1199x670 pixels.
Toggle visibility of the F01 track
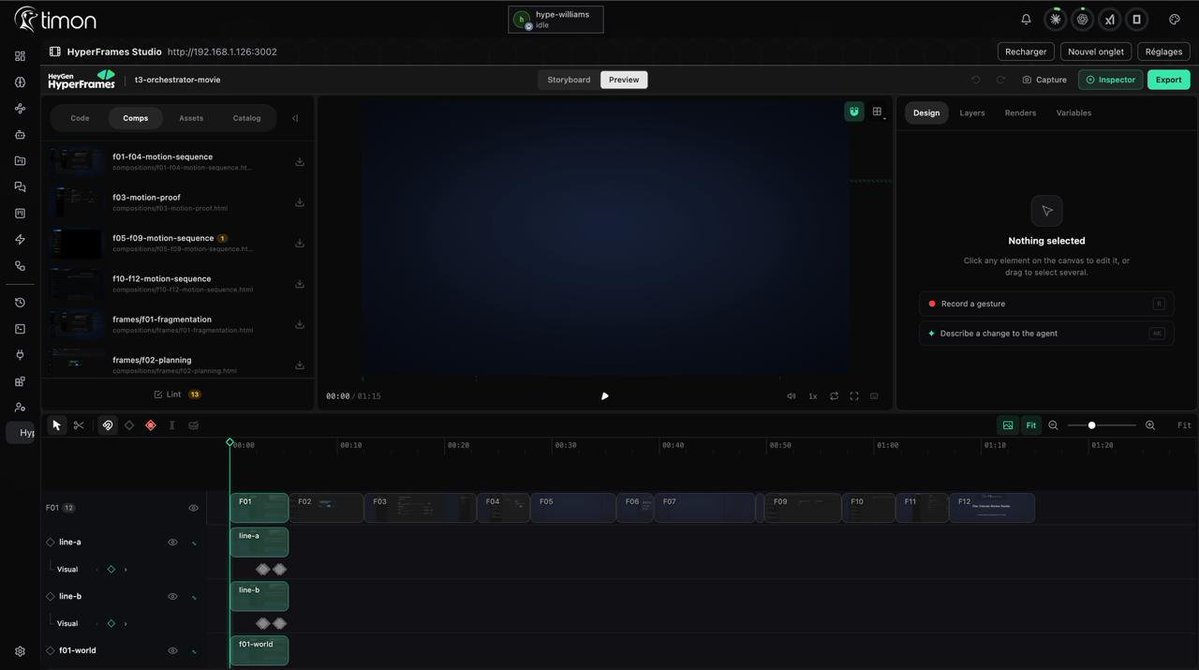(193, 508)
